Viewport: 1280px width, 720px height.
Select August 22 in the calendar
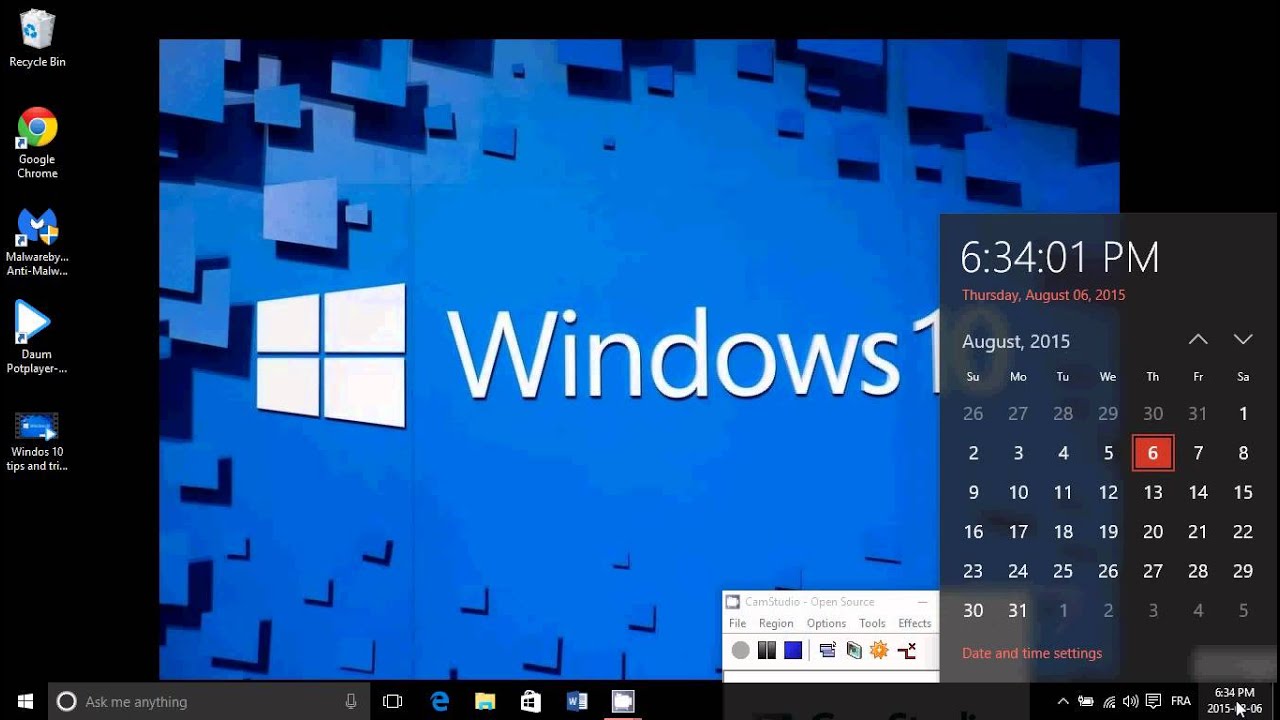pos(1243,532)
